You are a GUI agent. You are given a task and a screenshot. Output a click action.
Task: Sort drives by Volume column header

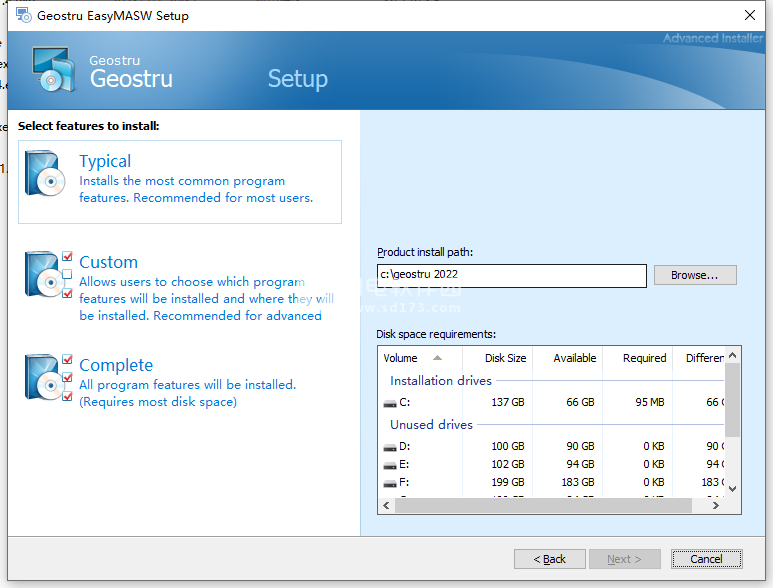(420, 358)
